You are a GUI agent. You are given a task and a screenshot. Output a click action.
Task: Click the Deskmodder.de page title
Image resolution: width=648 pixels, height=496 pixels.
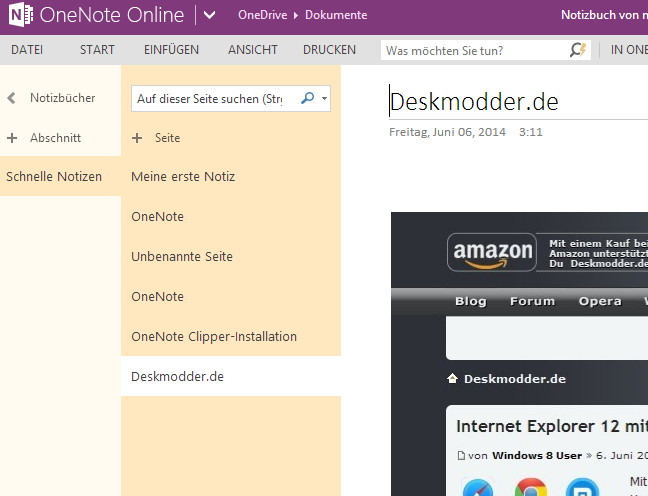[474, 102]
